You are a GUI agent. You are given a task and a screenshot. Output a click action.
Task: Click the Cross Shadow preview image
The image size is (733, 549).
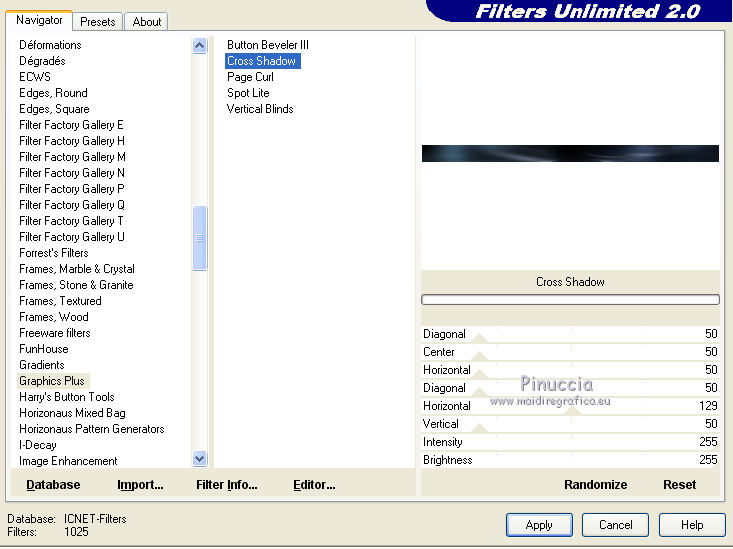click(570, 153)
